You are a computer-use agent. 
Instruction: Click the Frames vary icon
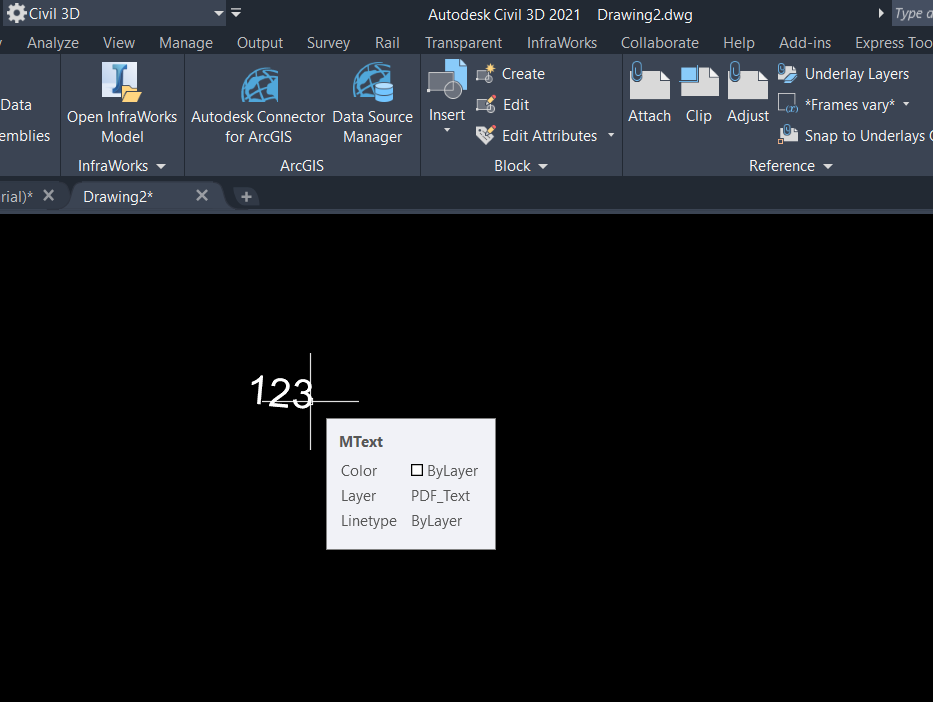[788, 104]
